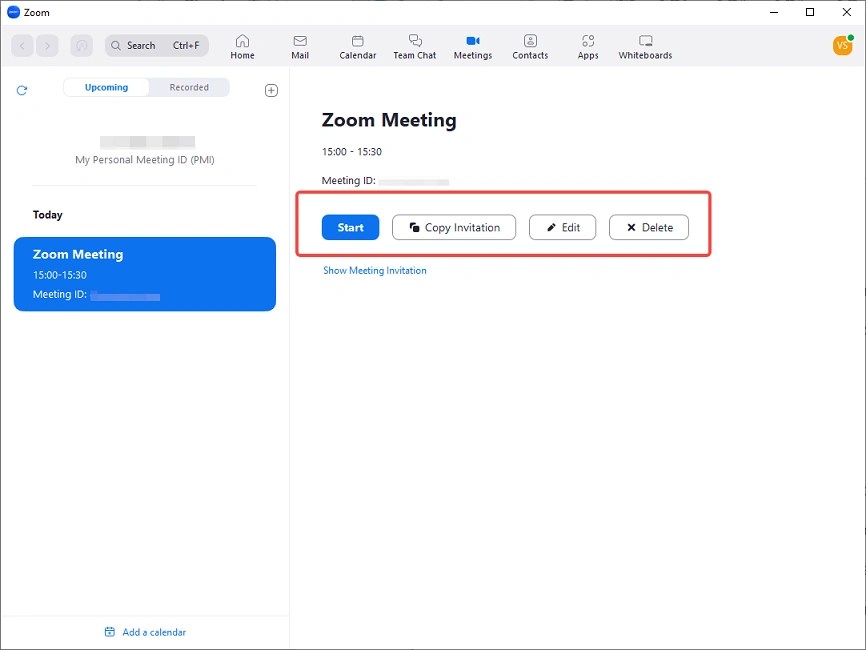Schedule a new meeting with the plus icon

click(271, 90)
